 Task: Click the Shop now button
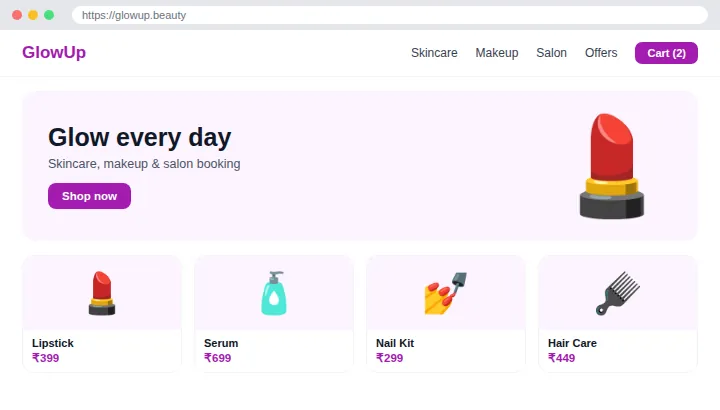(x=90, y=196)
